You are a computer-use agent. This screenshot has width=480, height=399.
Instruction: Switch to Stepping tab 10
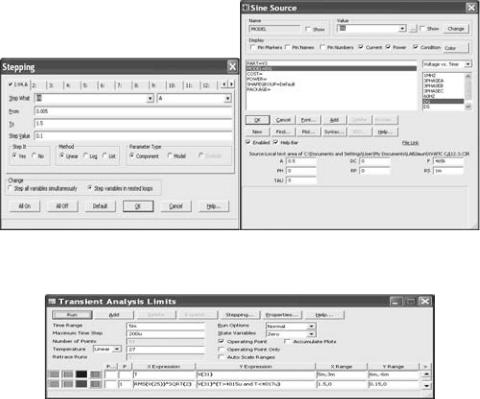(174, 85)
